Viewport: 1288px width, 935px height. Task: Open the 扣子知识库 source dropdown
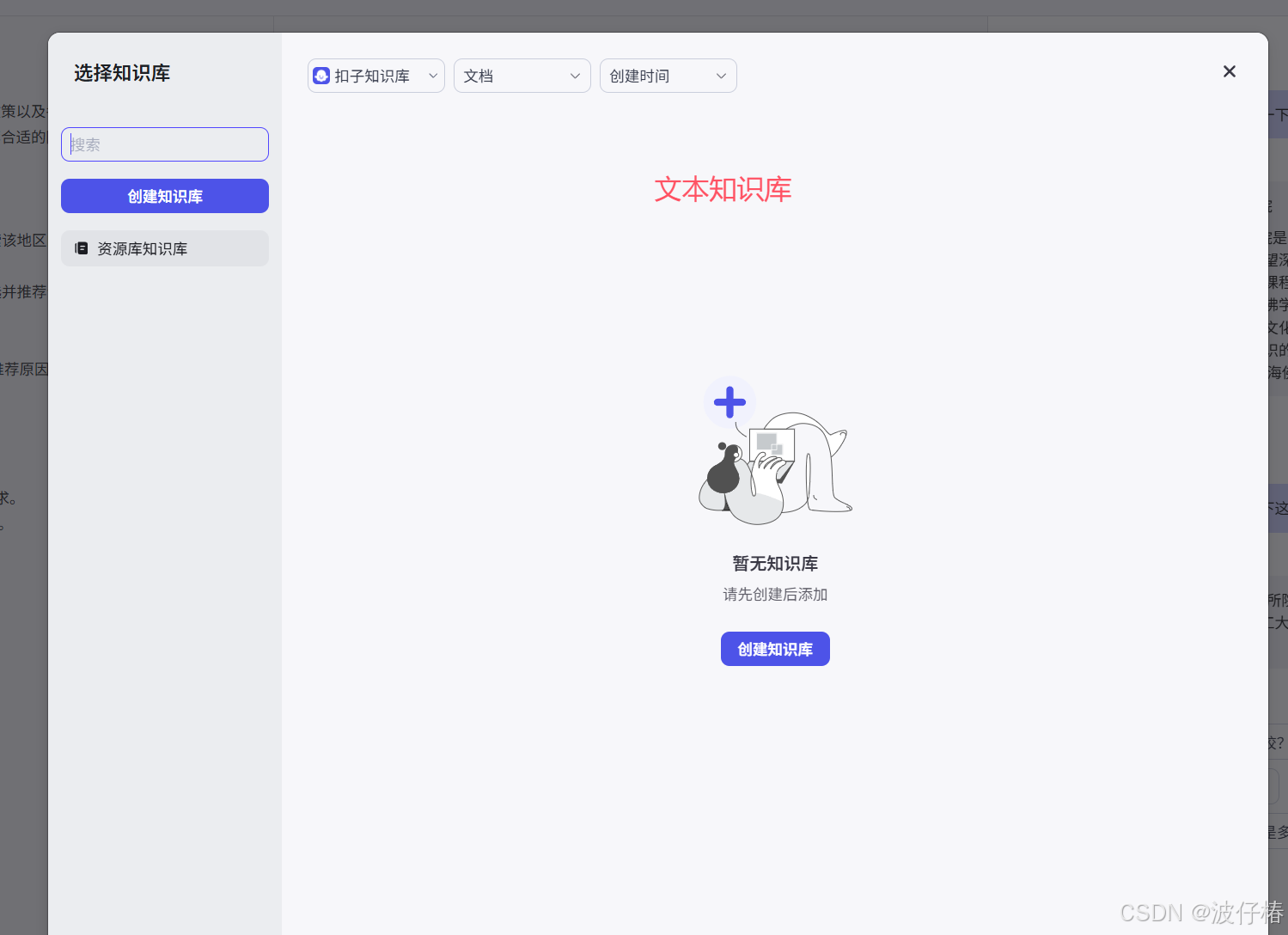(375, 76)
